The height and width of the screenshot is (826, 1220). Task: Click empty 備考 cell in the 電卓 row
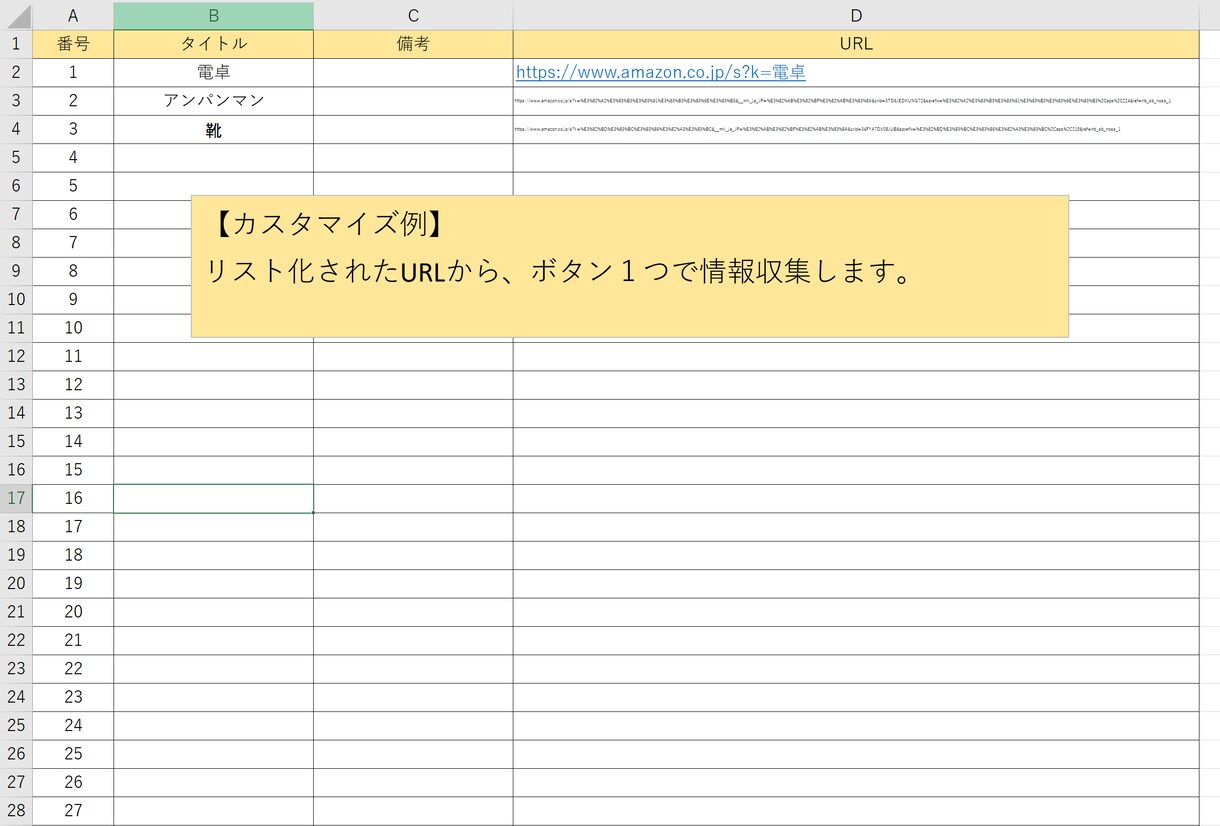coord(413,73)
